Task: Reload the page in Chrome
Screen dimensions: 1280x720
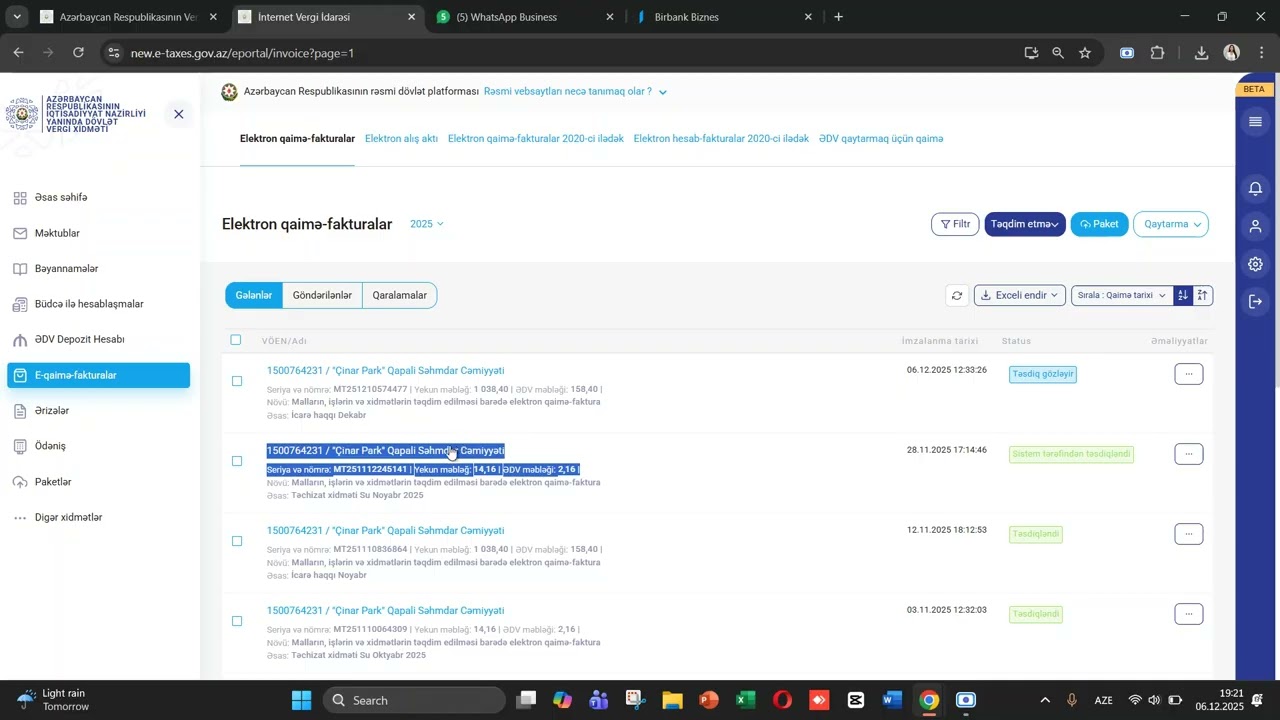Action: pyautogui.click(x=78, y=53)
